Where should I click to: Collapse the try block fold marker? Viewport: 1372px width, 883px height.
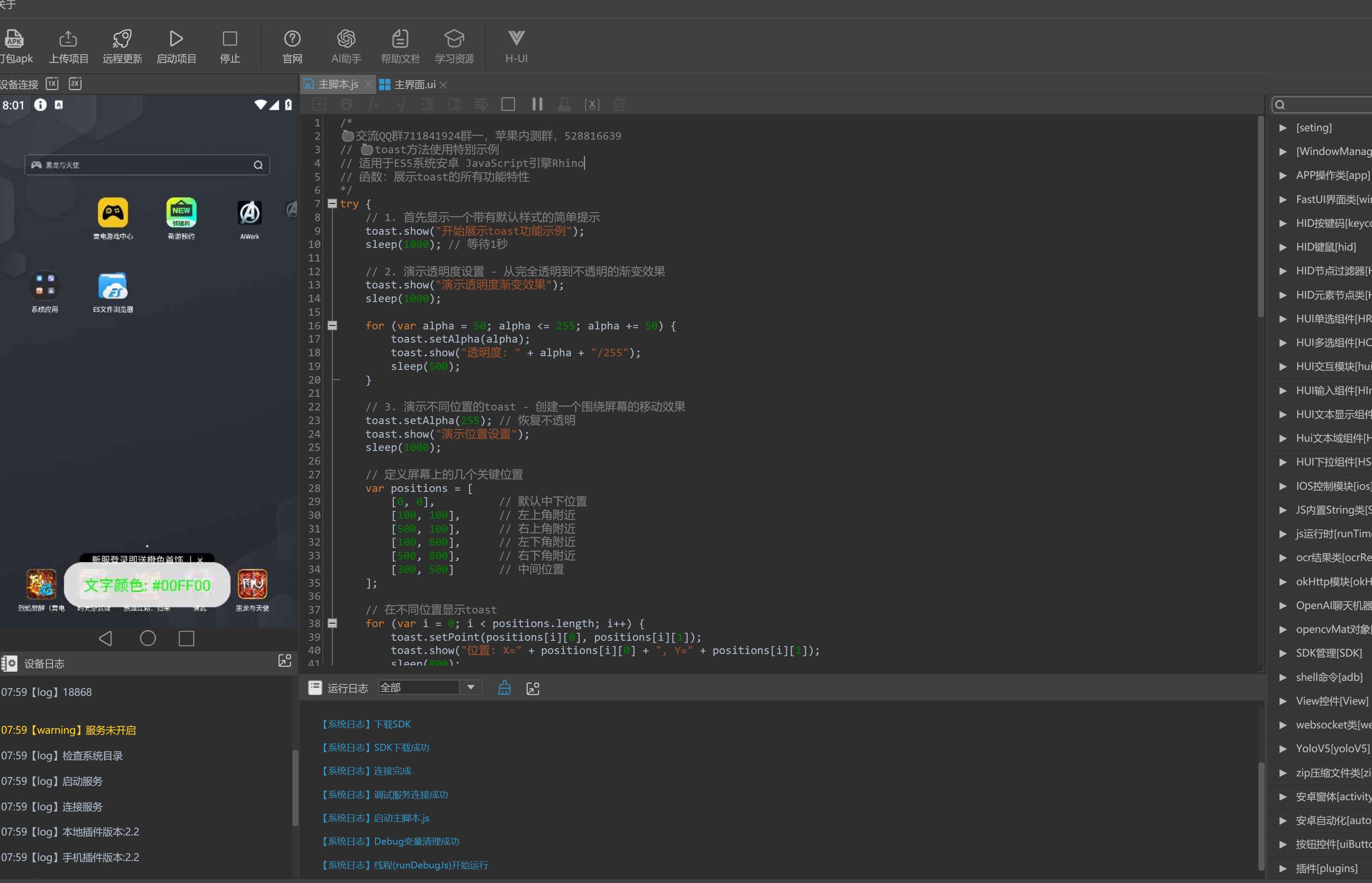[332, 203]
